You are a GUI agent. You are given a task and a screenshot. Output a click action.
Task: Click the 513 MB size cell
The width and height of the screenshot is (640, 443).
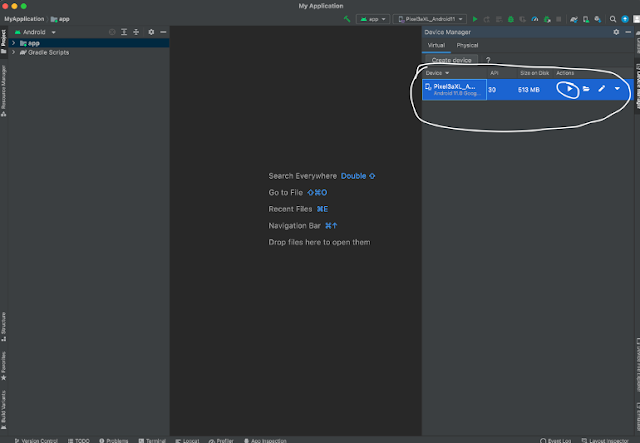(529, 89)
